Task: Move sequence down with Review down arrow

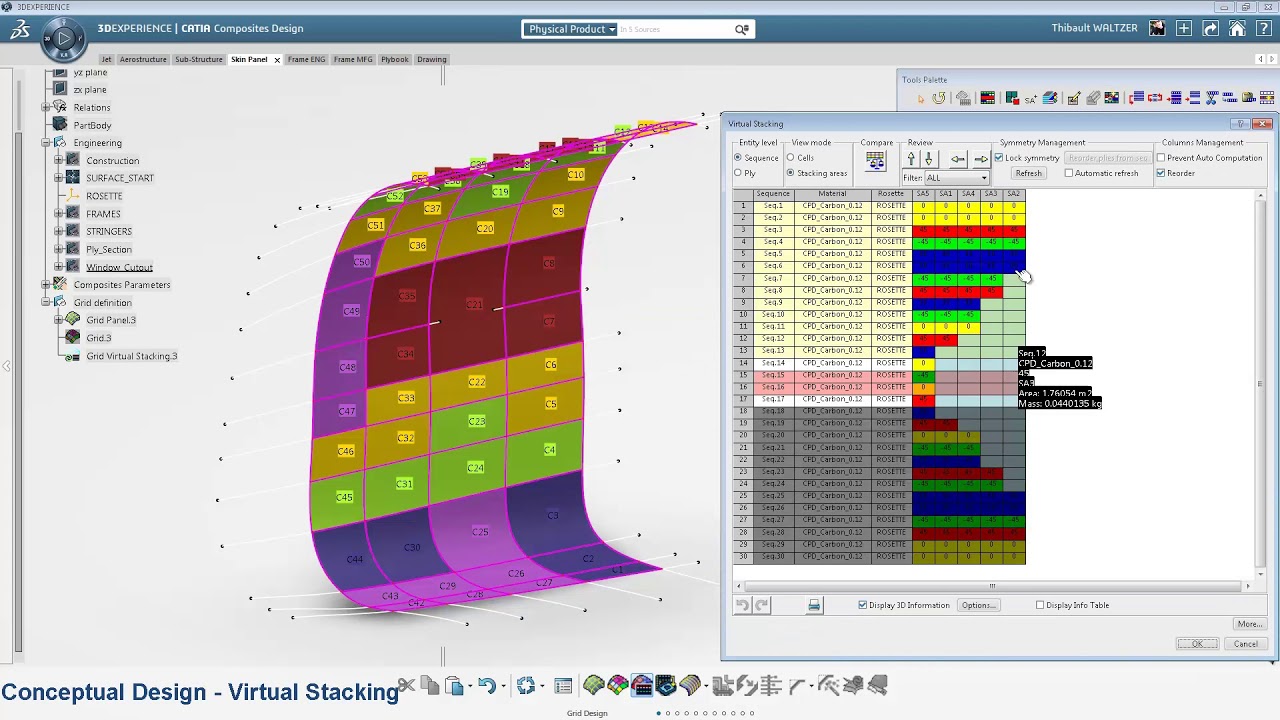Action: pos(929,159)
